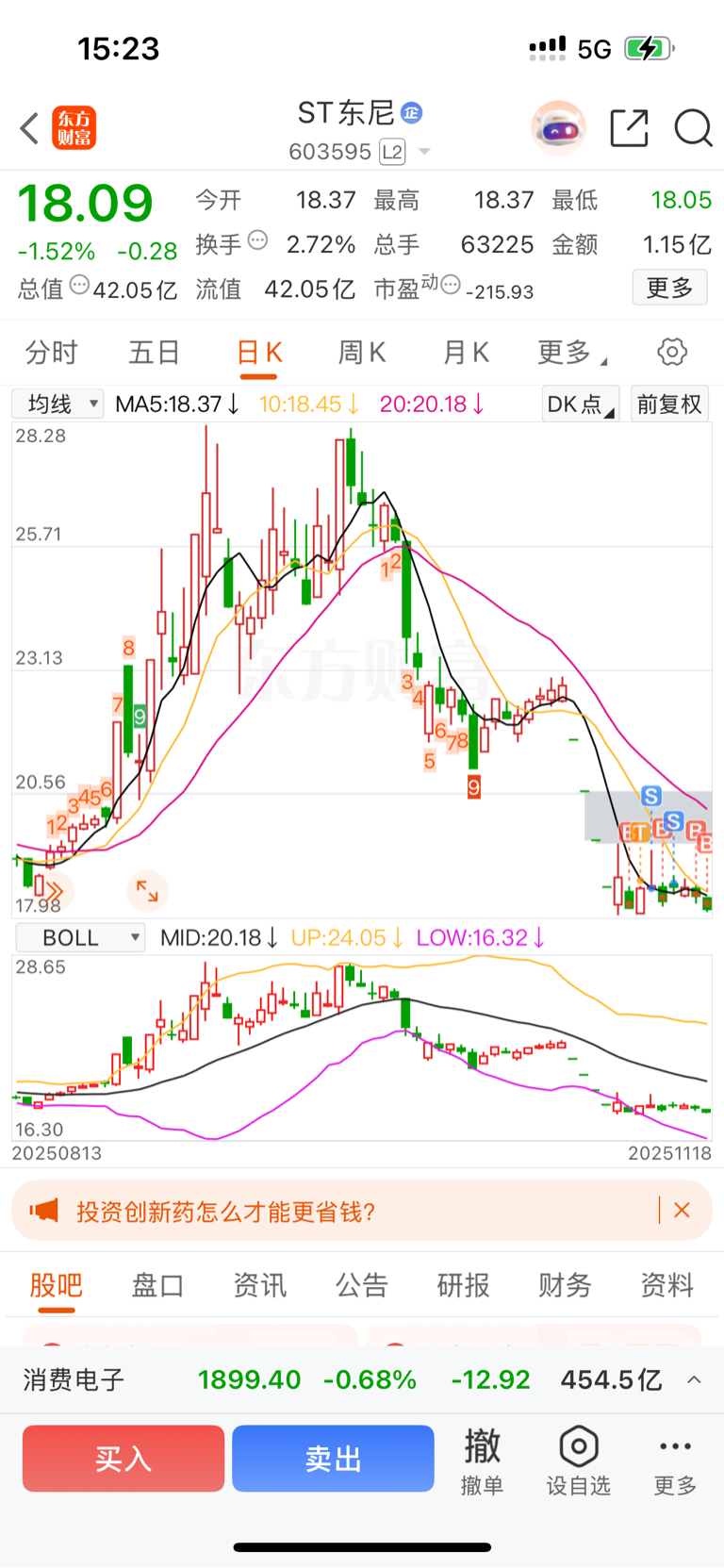This screenshot has width=724, height=1568.
Task: Tap the MA5:18.37 value label
Action: click(177, 404)
